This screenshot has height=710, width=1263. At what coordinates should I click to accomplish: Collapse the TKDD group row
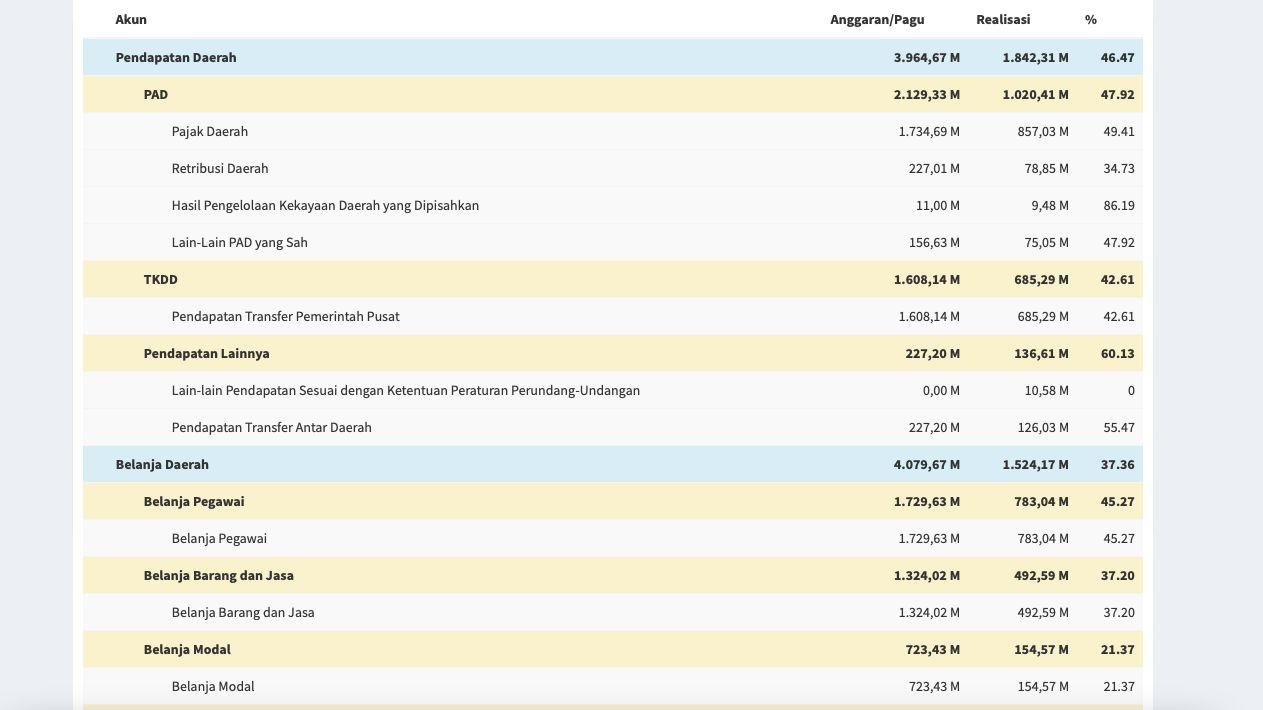point(161,280)
